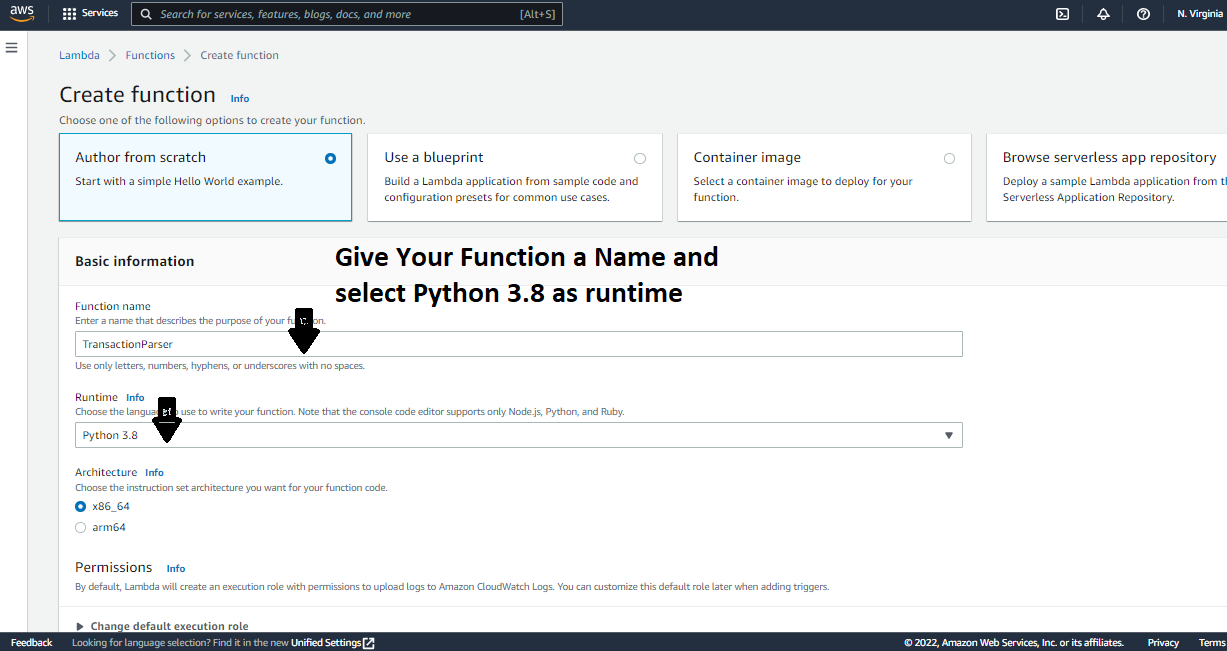Screen dimensions: 1227x651
Task: Open Info link beside Permissions
Action: coord(176,568)
